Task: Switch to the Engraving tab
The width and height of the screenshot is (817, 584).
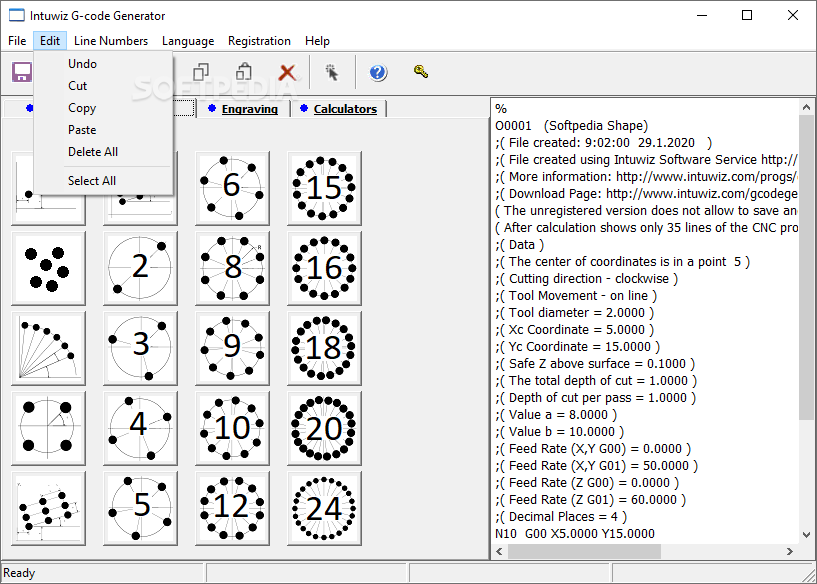Action: (x=243, y=109)
